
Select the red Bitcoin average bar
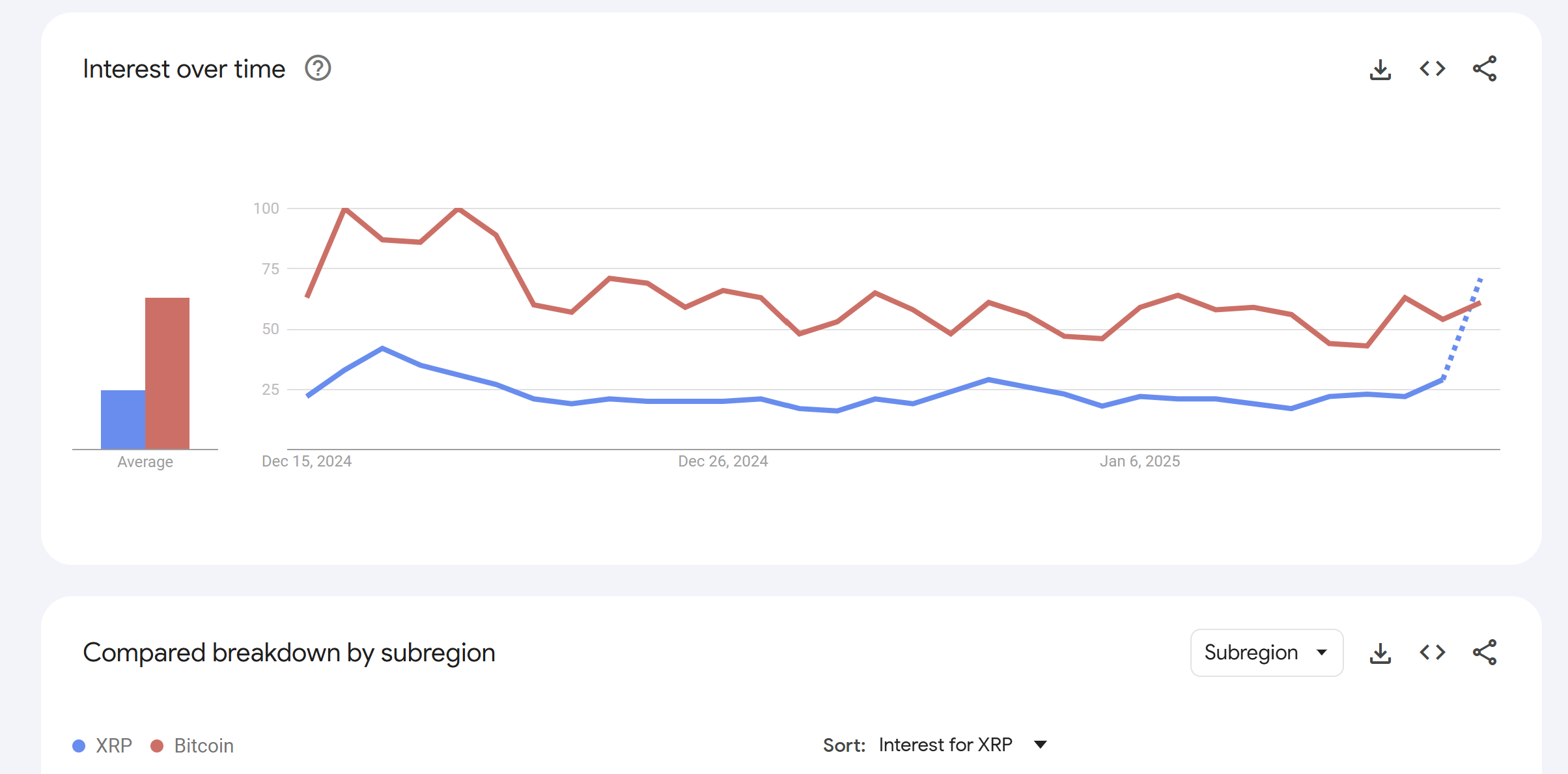pos(167,371)
